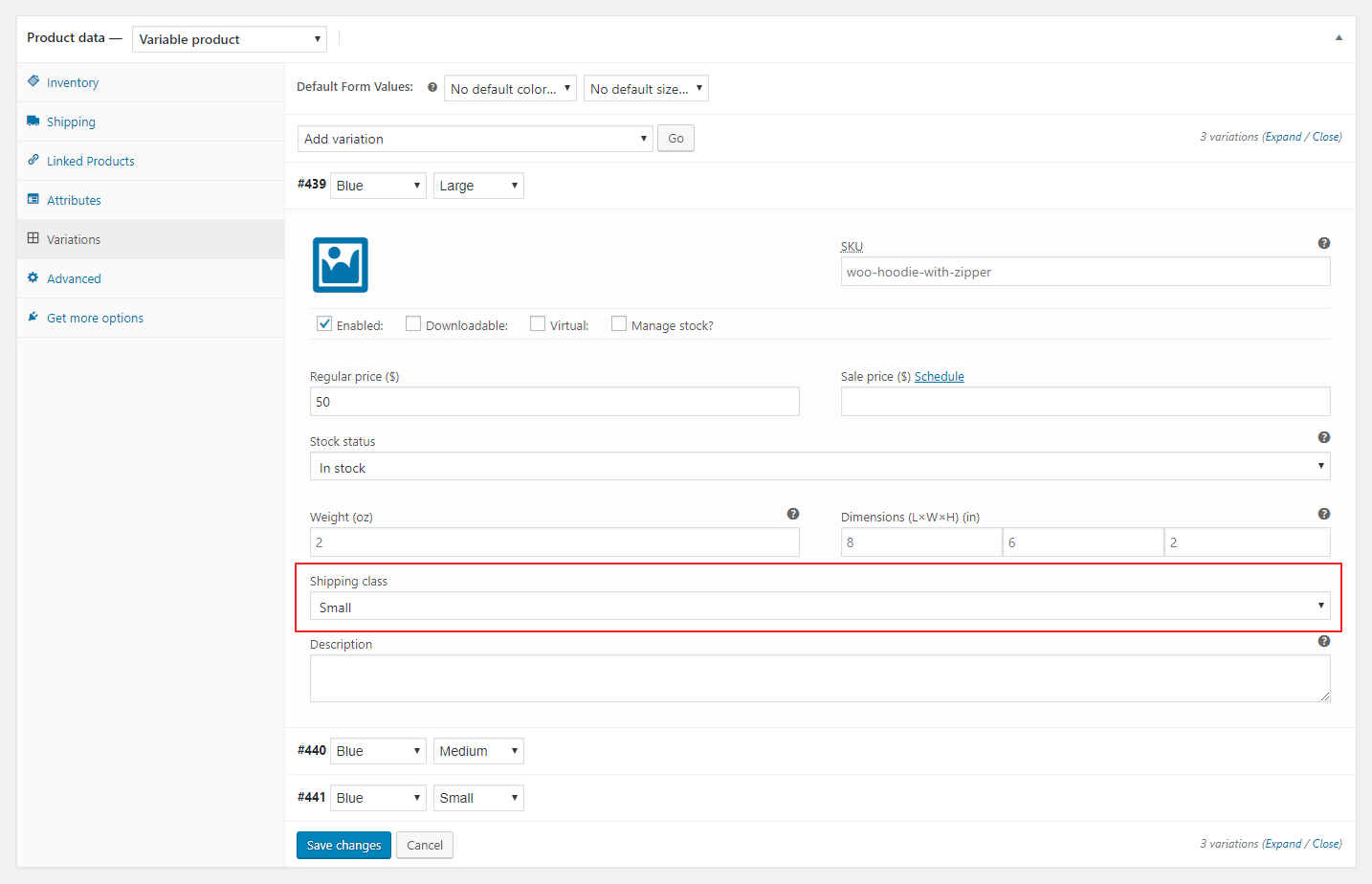Check the Downloadable checkbox
The width and height of the screenshot is (1372, 884).
point(412,323)
